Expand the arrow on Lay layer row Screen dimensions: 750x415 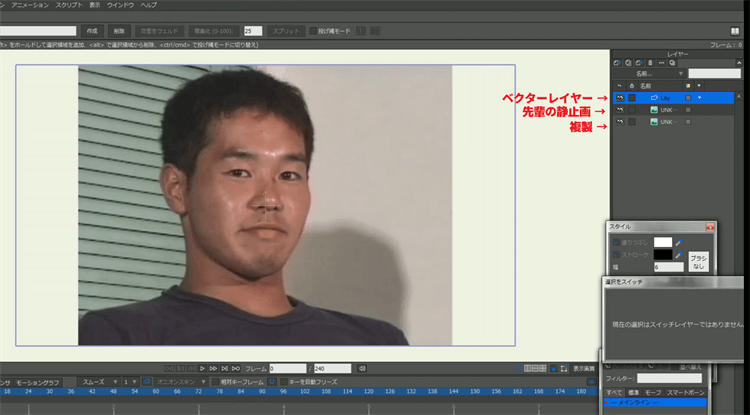[699, 98]
